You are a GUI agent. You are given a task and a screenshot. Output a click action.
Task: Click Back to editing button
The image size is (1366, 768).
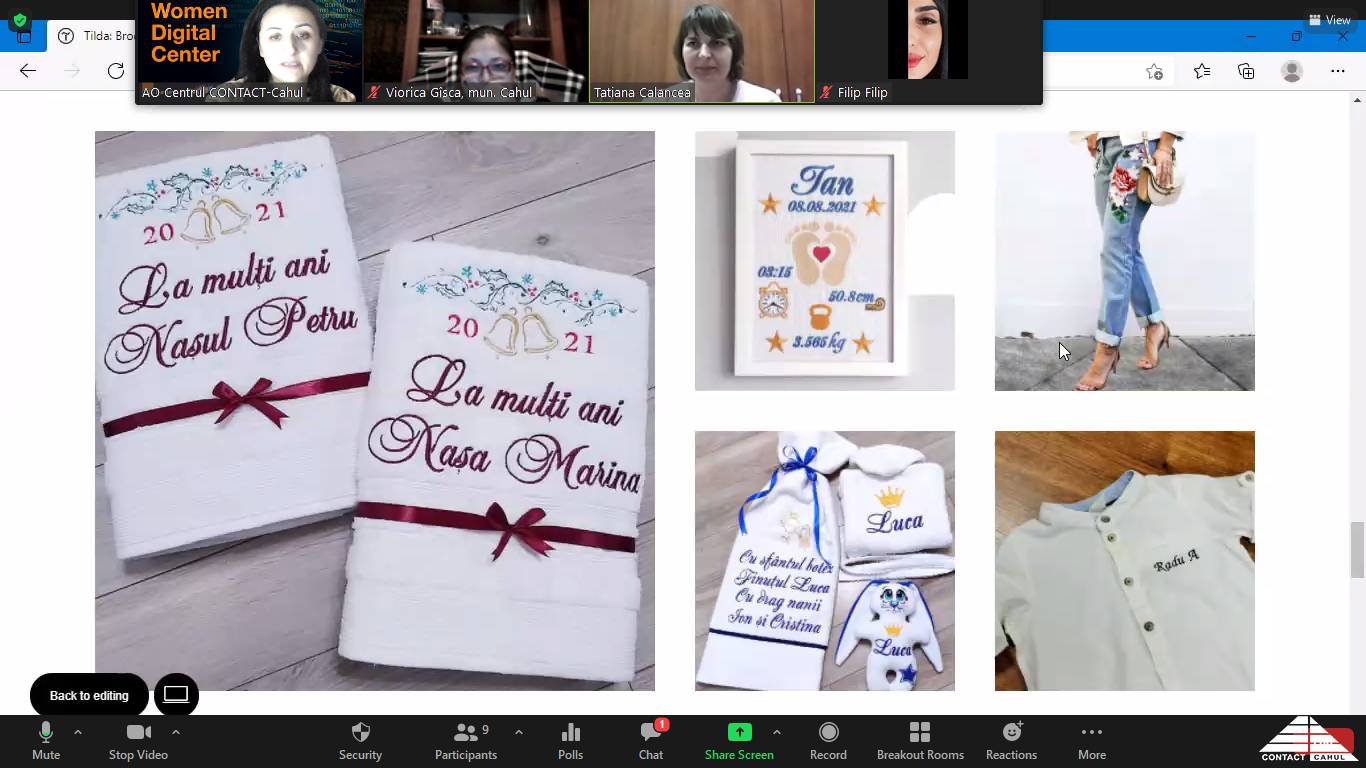point(89,695)
